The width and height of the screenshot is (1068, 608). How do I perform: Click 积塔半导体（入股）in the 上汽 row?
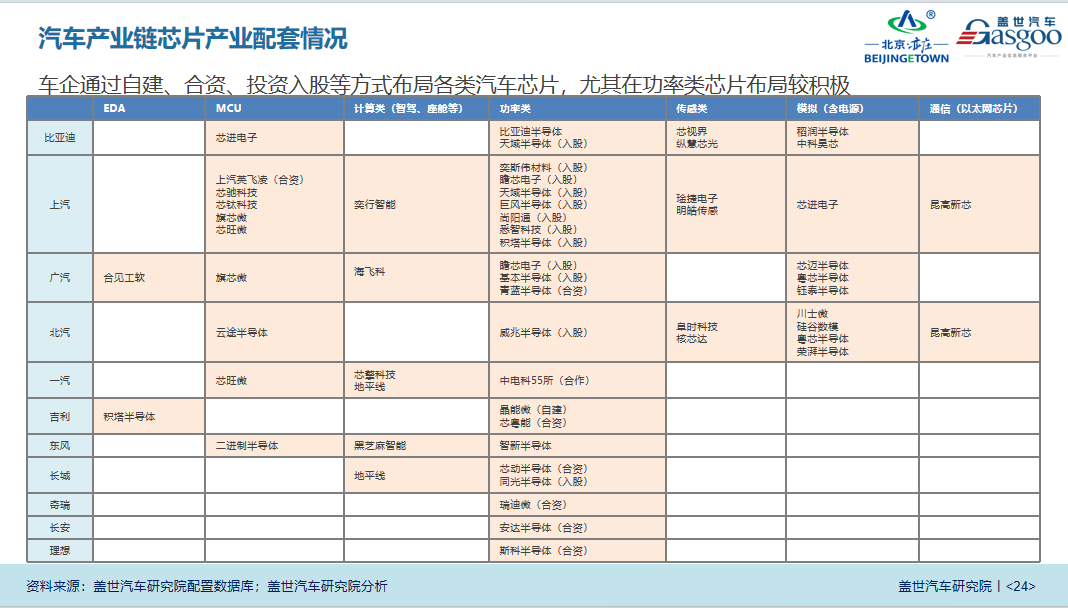[x=544, y=242]
